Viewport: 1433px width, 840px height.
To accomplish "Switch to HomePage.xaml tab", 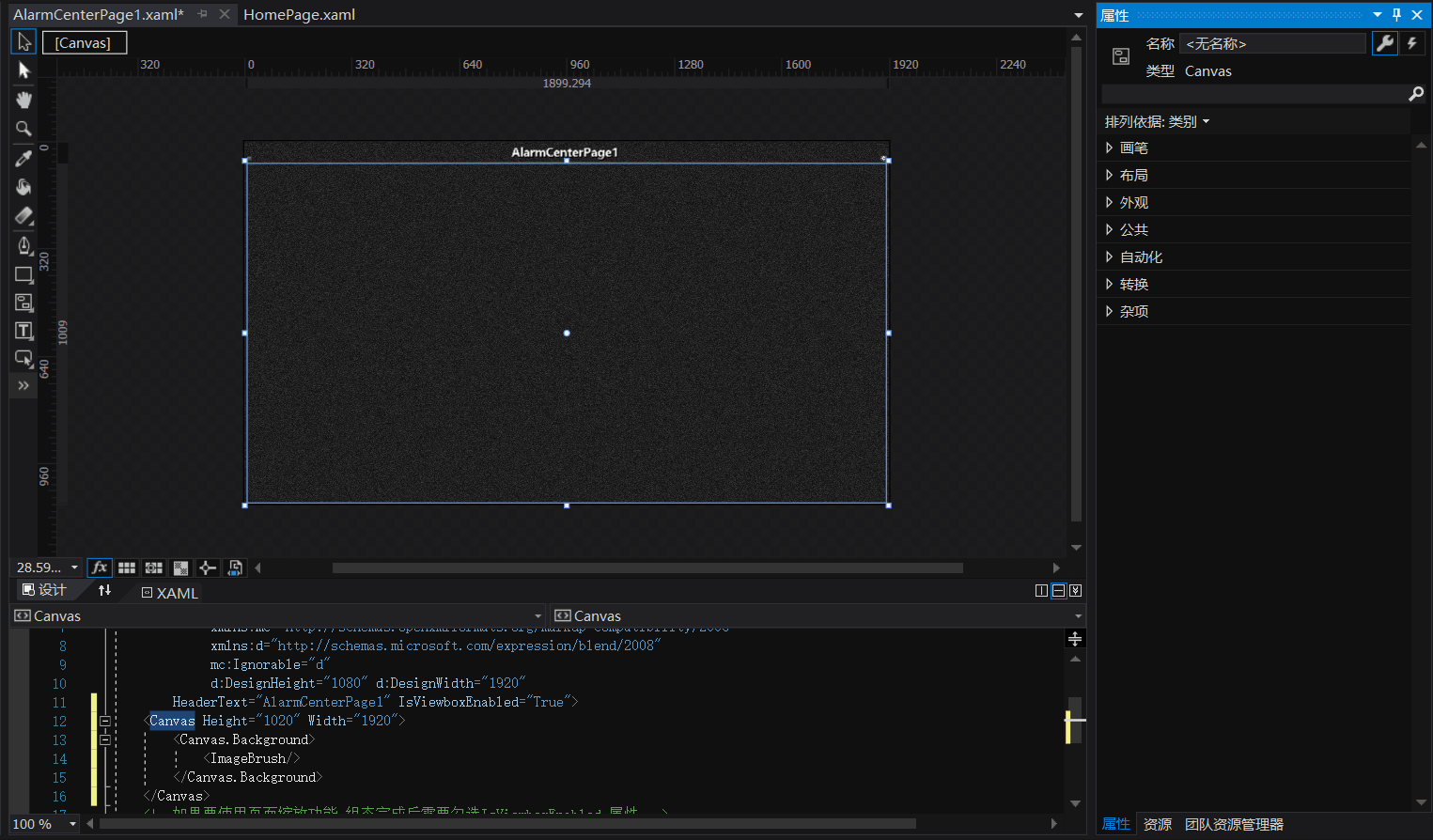I will pyautogui.click(x=299, y=15).
